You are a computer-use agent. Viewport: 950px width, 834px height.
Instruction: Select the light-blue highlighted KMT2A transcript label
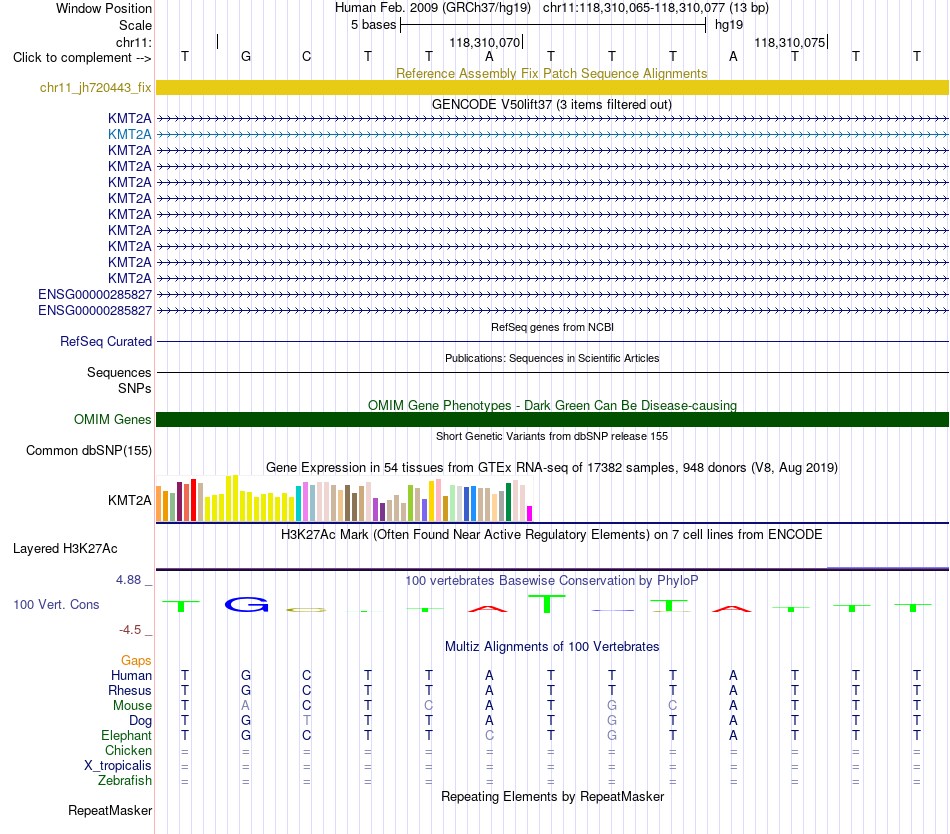[x=130, y=134]
